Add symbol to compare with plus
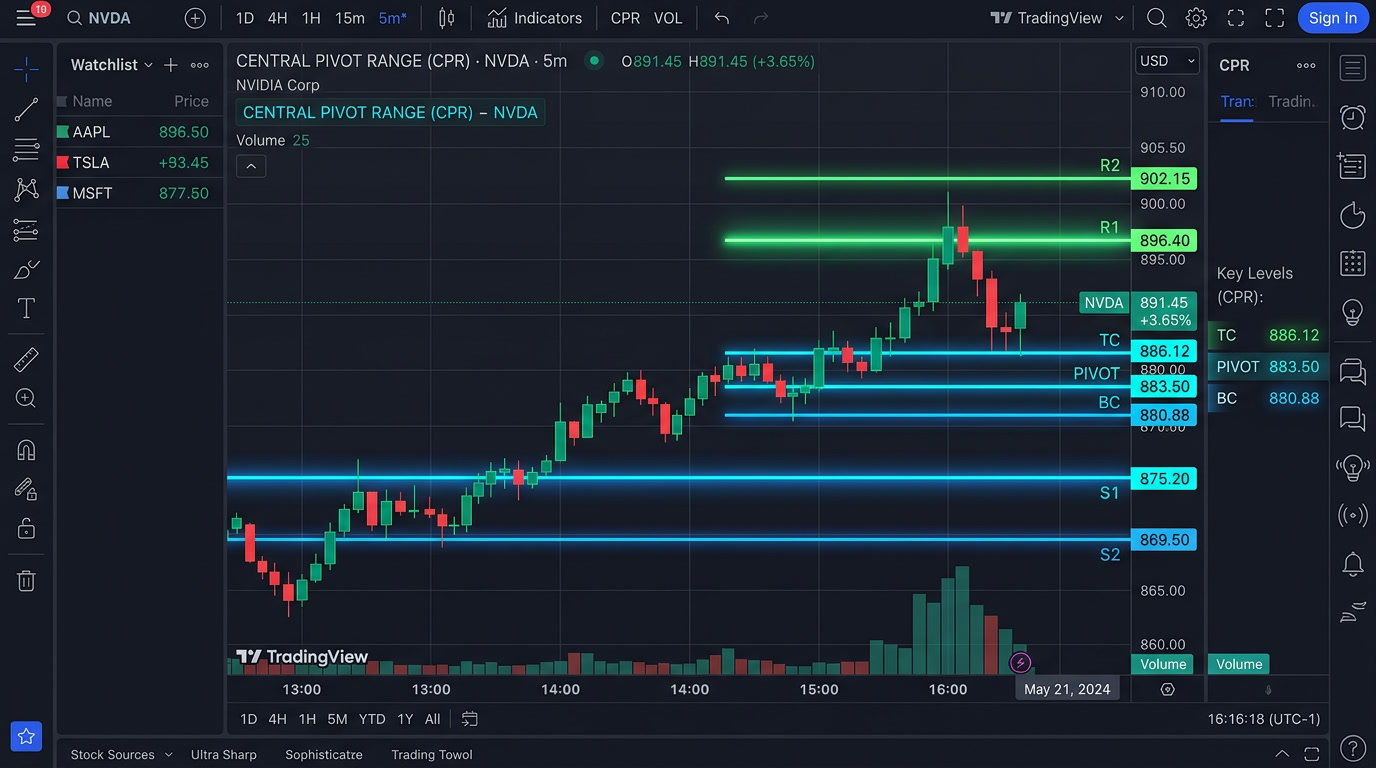The width and height of the screenshot is (1376, 768). pyautogui.click(x=195, y=18)
